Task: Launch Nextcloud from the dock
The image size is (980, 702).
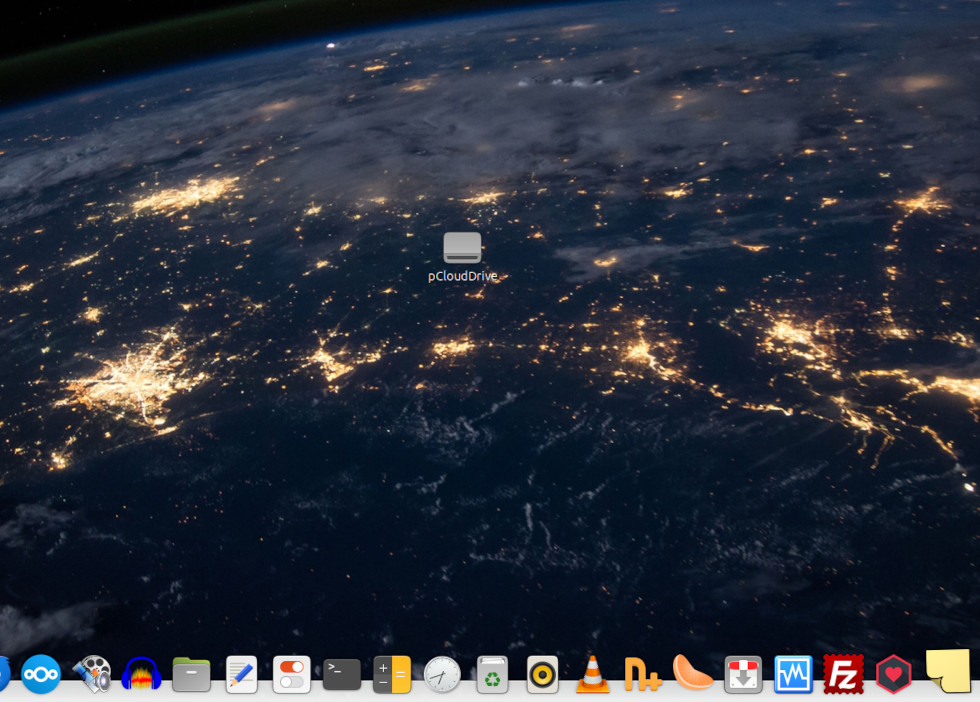Action: click(x=41, y=674)
